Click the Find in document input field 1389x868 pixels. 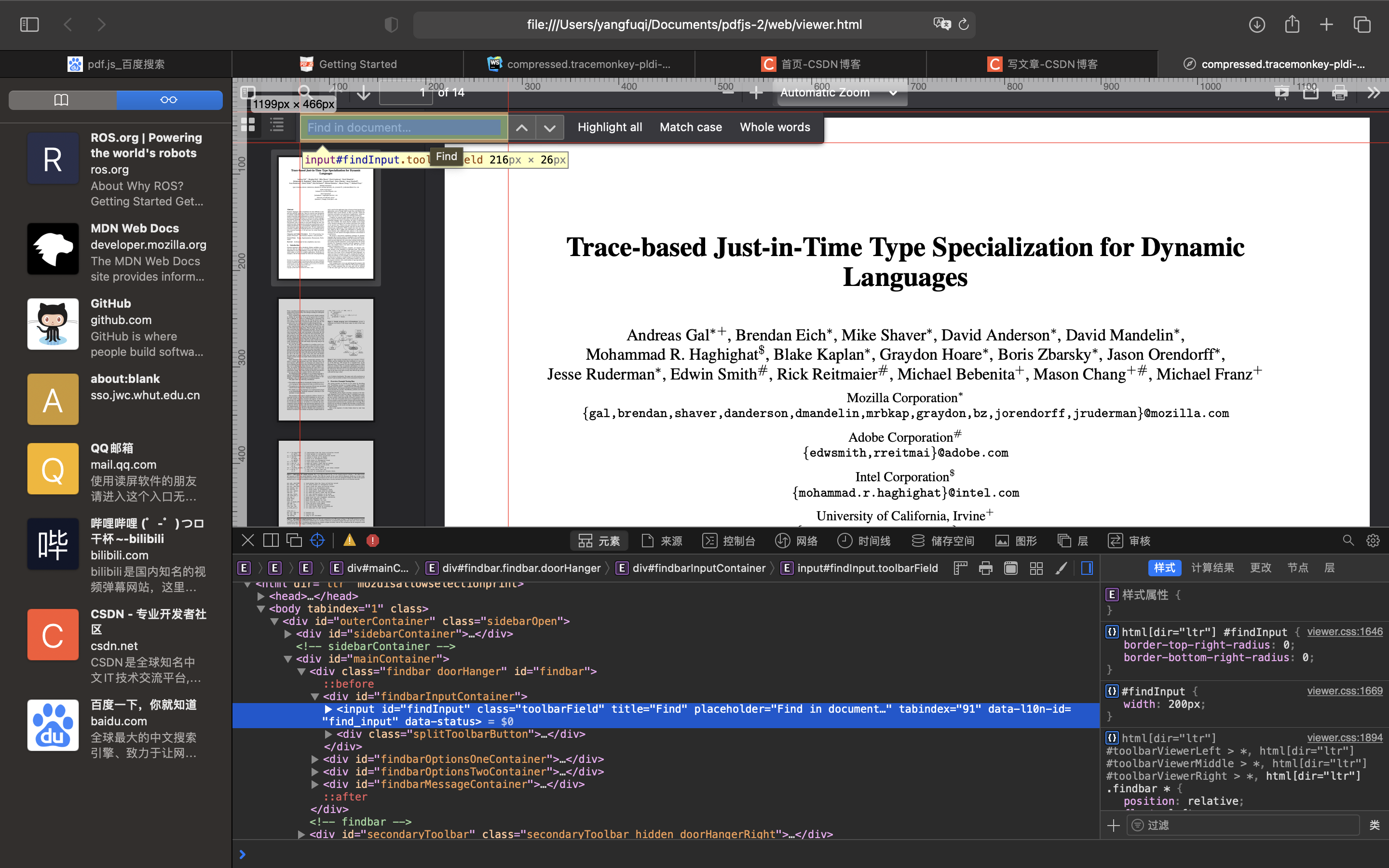click(x=404, y=127)
